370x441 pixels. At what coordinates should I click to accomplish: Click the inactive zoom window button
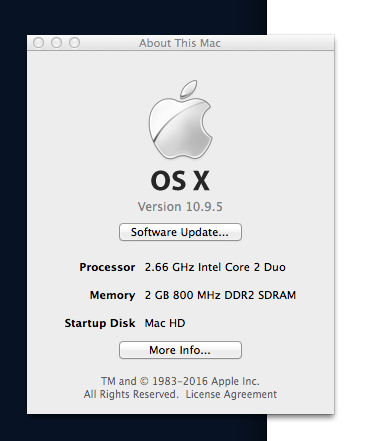click(74, 43)
